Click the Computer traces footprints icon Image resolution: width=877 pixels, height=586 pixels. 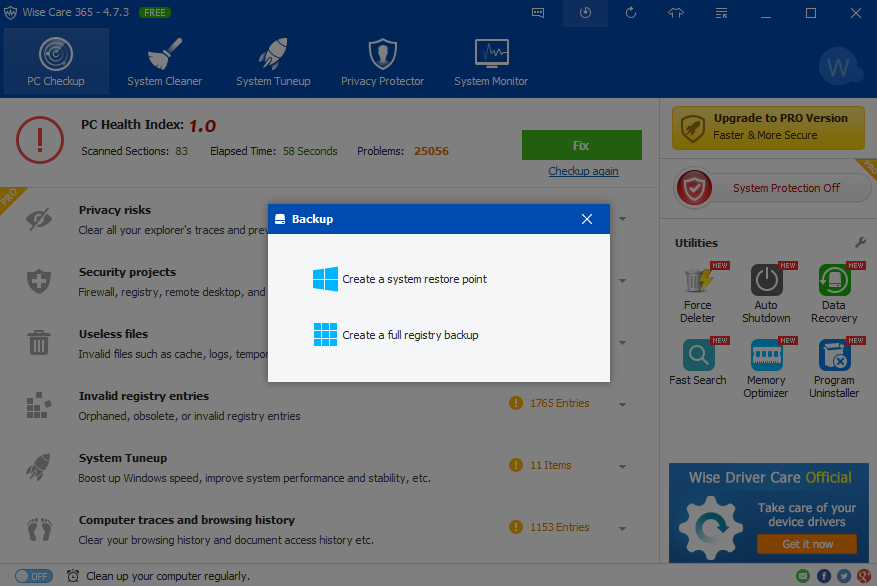tap(39, 529)
